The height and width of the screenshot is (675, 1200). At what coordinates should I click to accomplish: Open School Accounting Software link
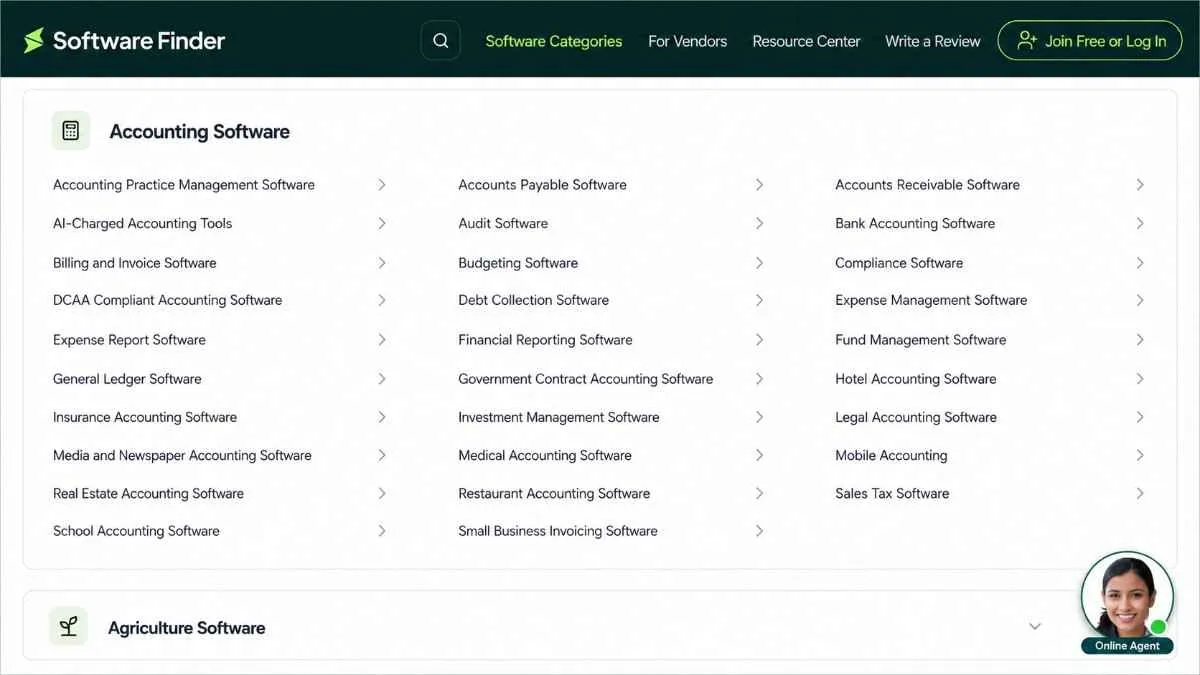(x=136, y=531)
